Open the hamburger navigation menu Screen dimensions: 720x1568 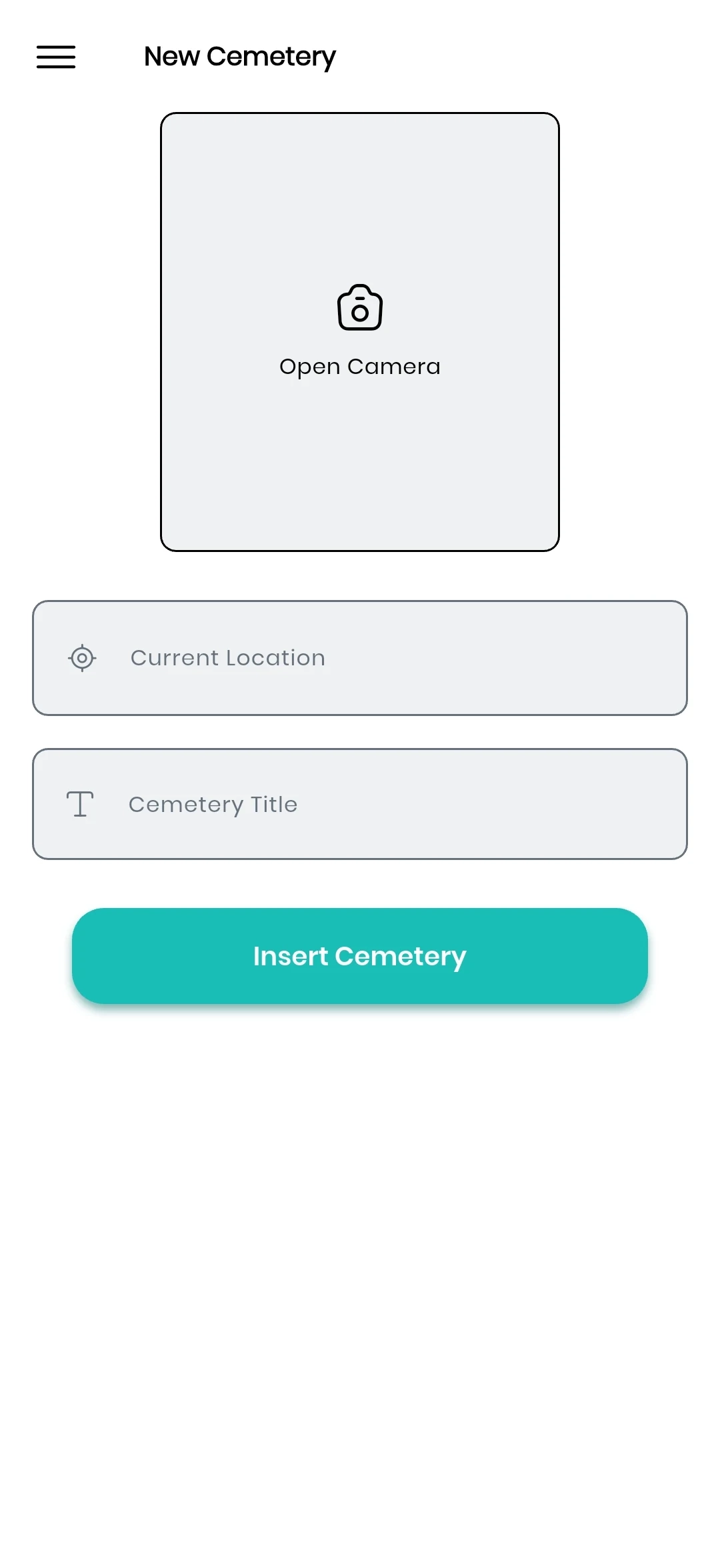[56, 57]
